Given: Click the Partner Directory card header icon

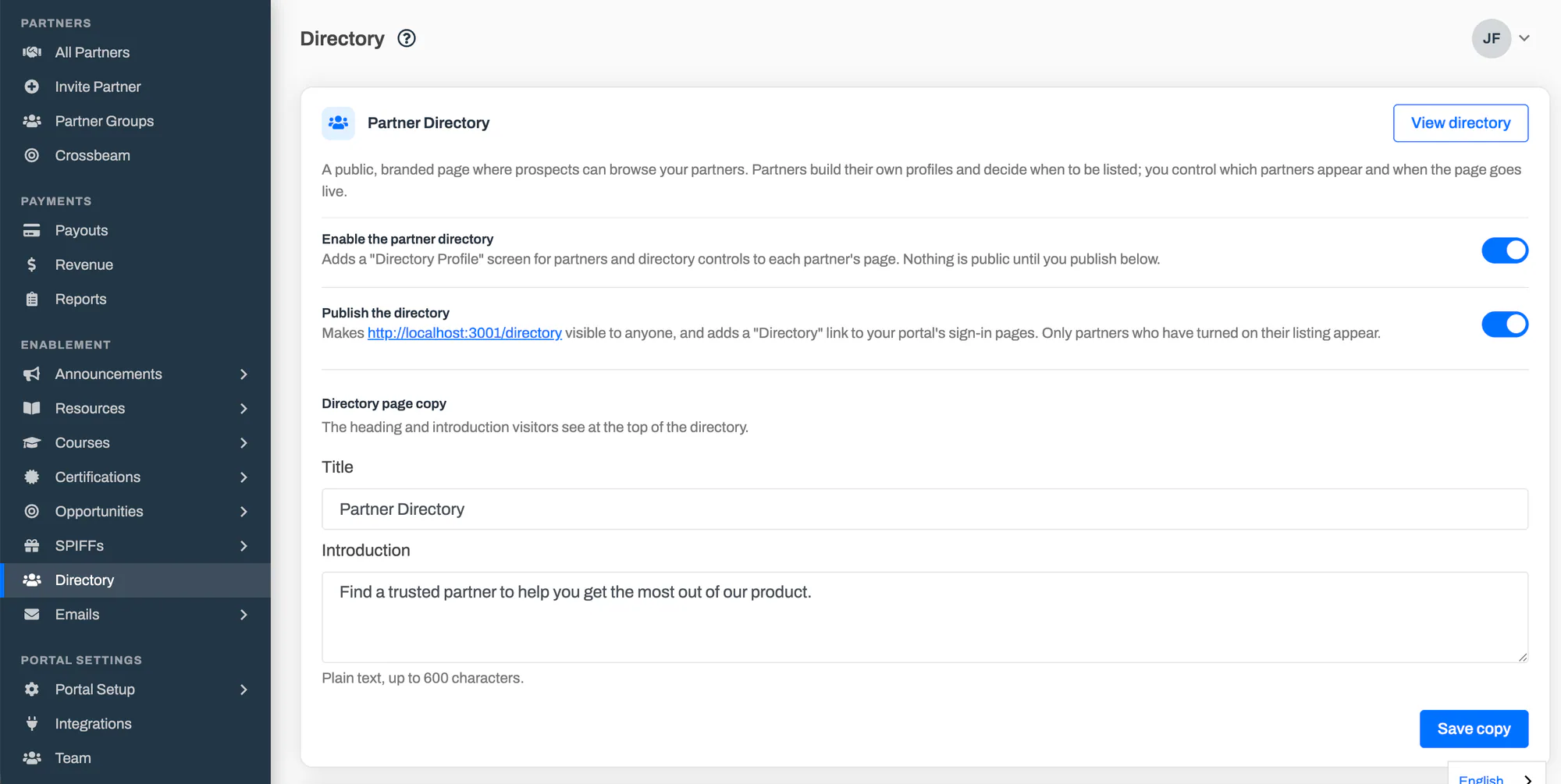Looking at the screenshot, I should point(338,123).
